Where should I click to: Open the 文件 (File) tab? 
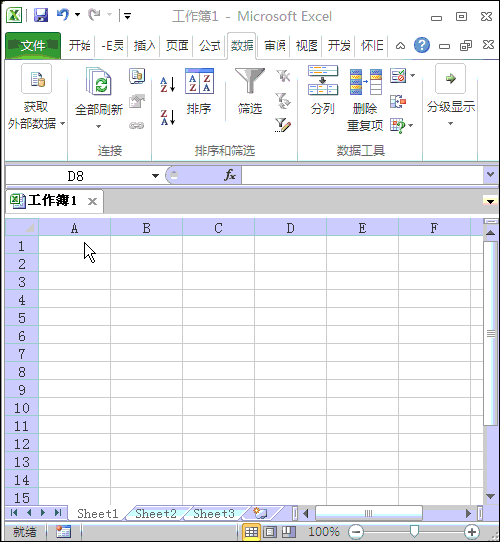33,45
